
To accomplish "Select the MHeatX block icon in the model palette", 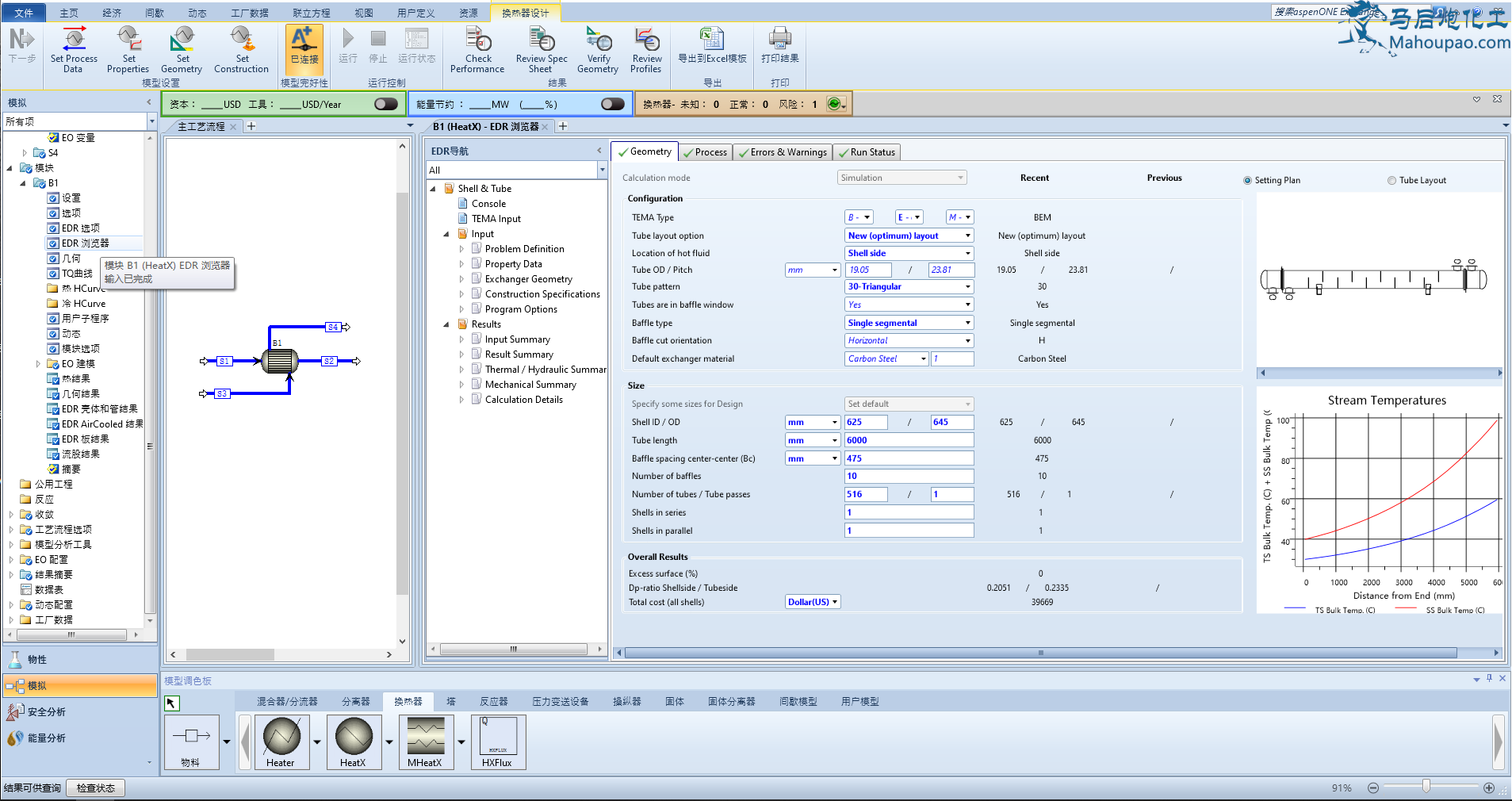I will (426, 742).
